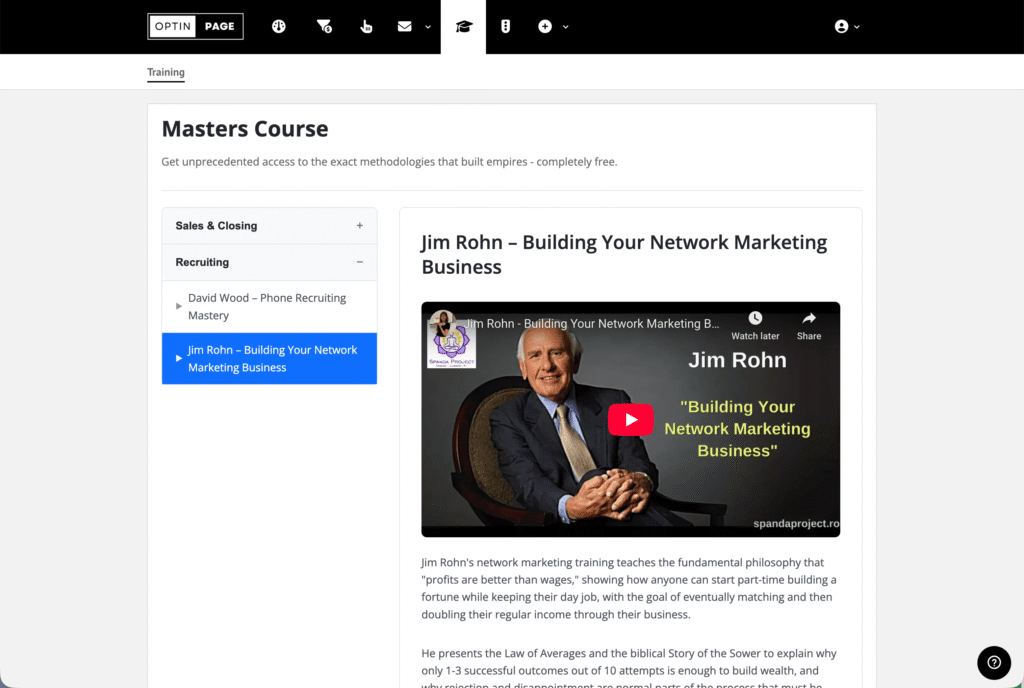The width and height of the screenshot is (1024, 688).
Task: Click the traffic light icon in navbar
Action: click(505, 27)
